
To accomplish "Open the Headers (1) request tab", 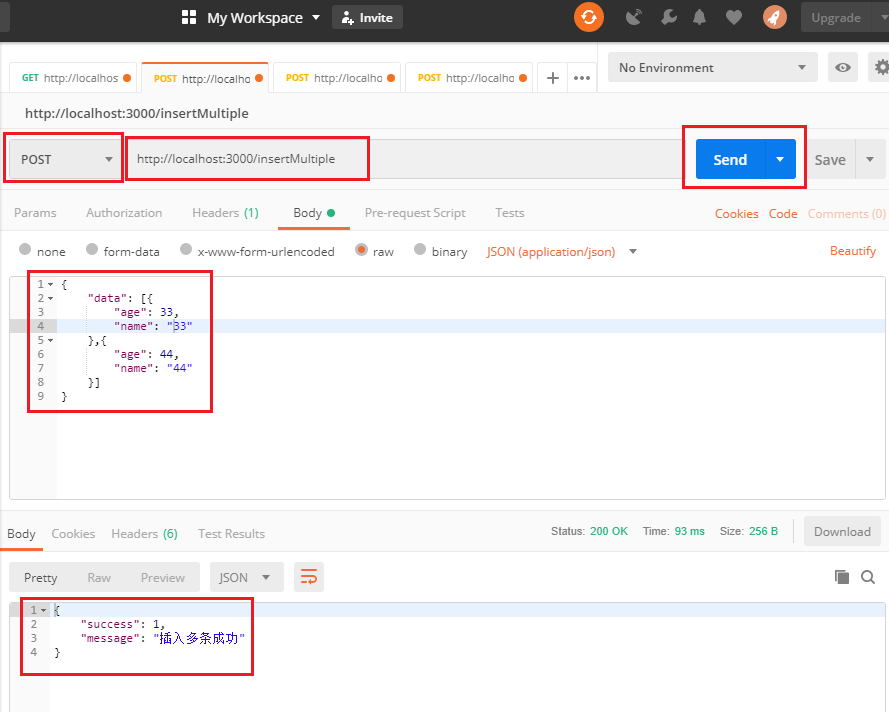I will click(x=225, y=213).
